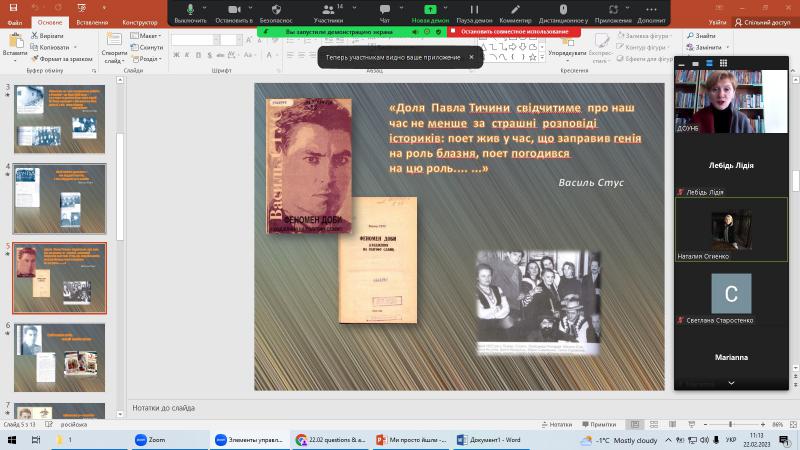Click Paste clipboard icon
The height and width of the screenshot is (450, 800).
click(x=15, y=41)
